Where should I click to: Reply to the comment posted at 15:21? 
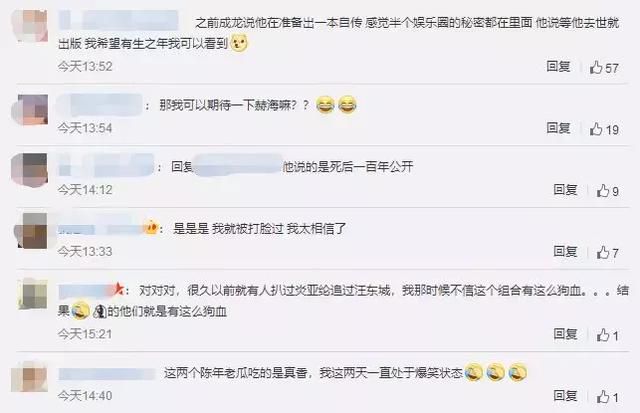(x=565, y=334)
